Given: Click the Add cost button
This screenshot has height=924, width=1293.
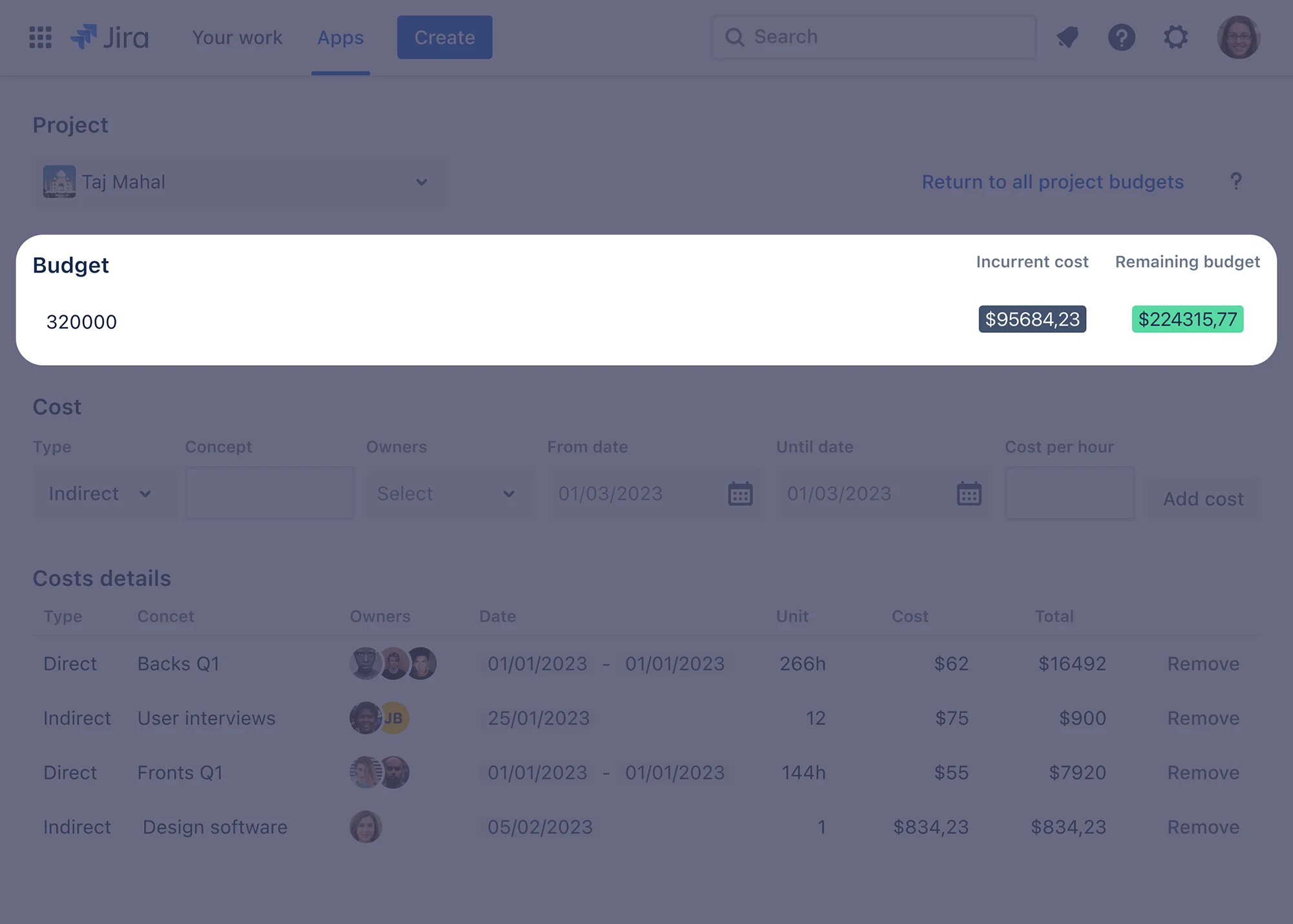Looking at the screenshot, I should point(1203,498).
